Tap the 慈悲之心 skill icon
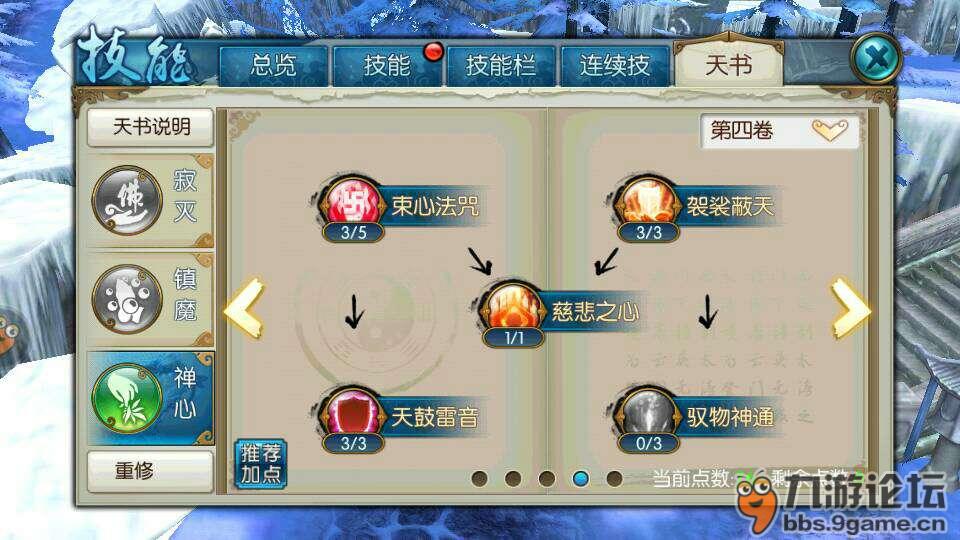This screenshot has width=960, height=540. [512, 309]
